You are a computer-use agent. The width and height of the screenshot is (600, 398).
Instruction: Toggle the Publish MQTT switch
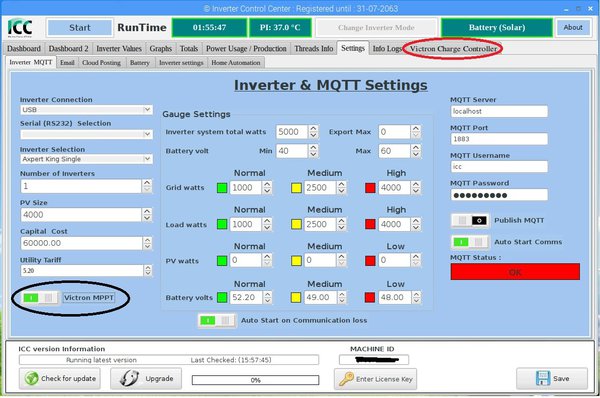coord(470,220)
